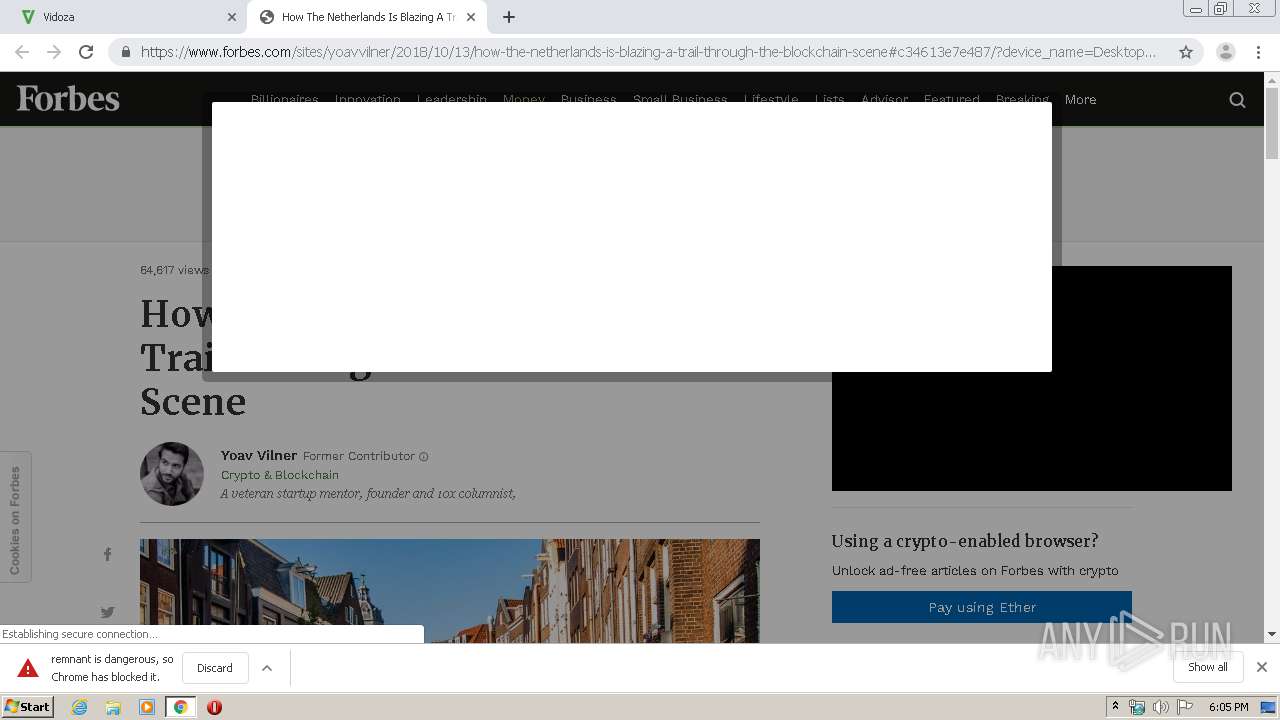Open Yoav Vilner author link
The width and height of the screenshot is (1280, 720).
[259, 456]
